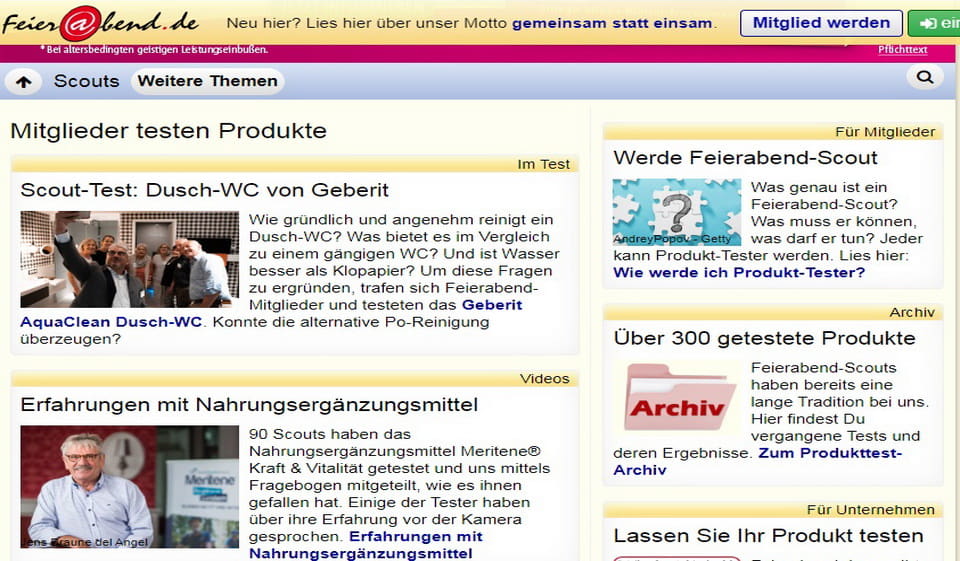The width and height of the screenshot is (960, 561).
Task: Follow the gemeinsam statt einsam link
Action: tap(612, 23)
